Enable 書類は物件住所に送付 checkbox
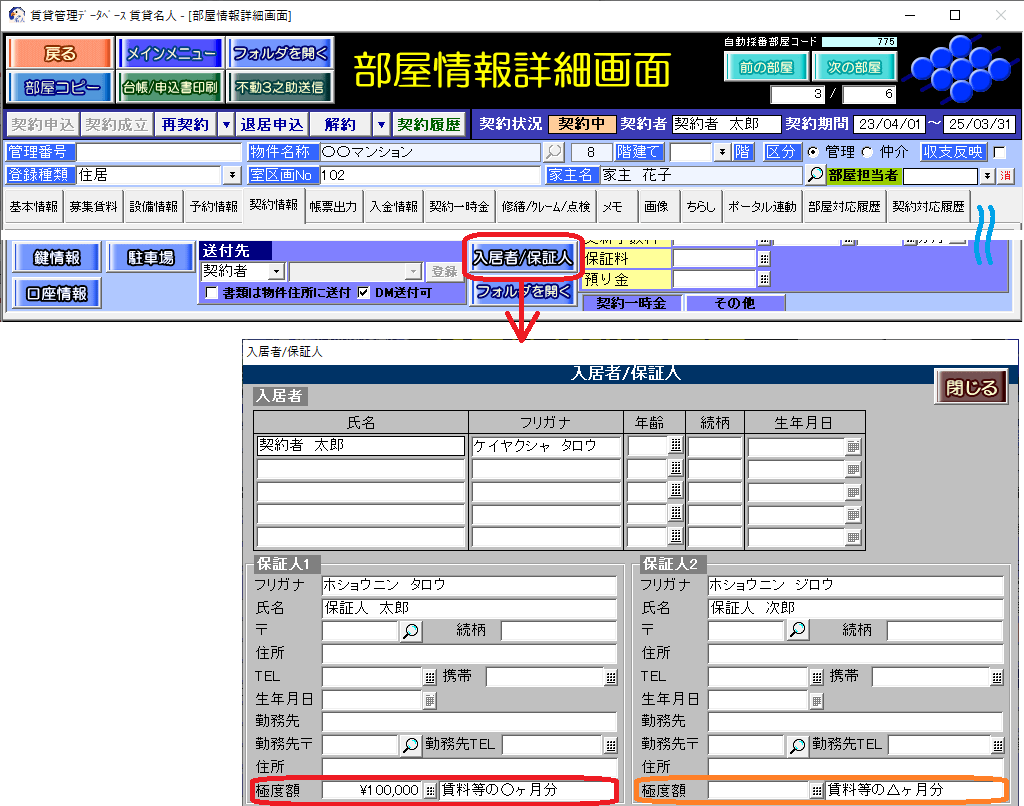Image resolution: width=1024 pixels, height=806 pixels. tap(211, 293)
